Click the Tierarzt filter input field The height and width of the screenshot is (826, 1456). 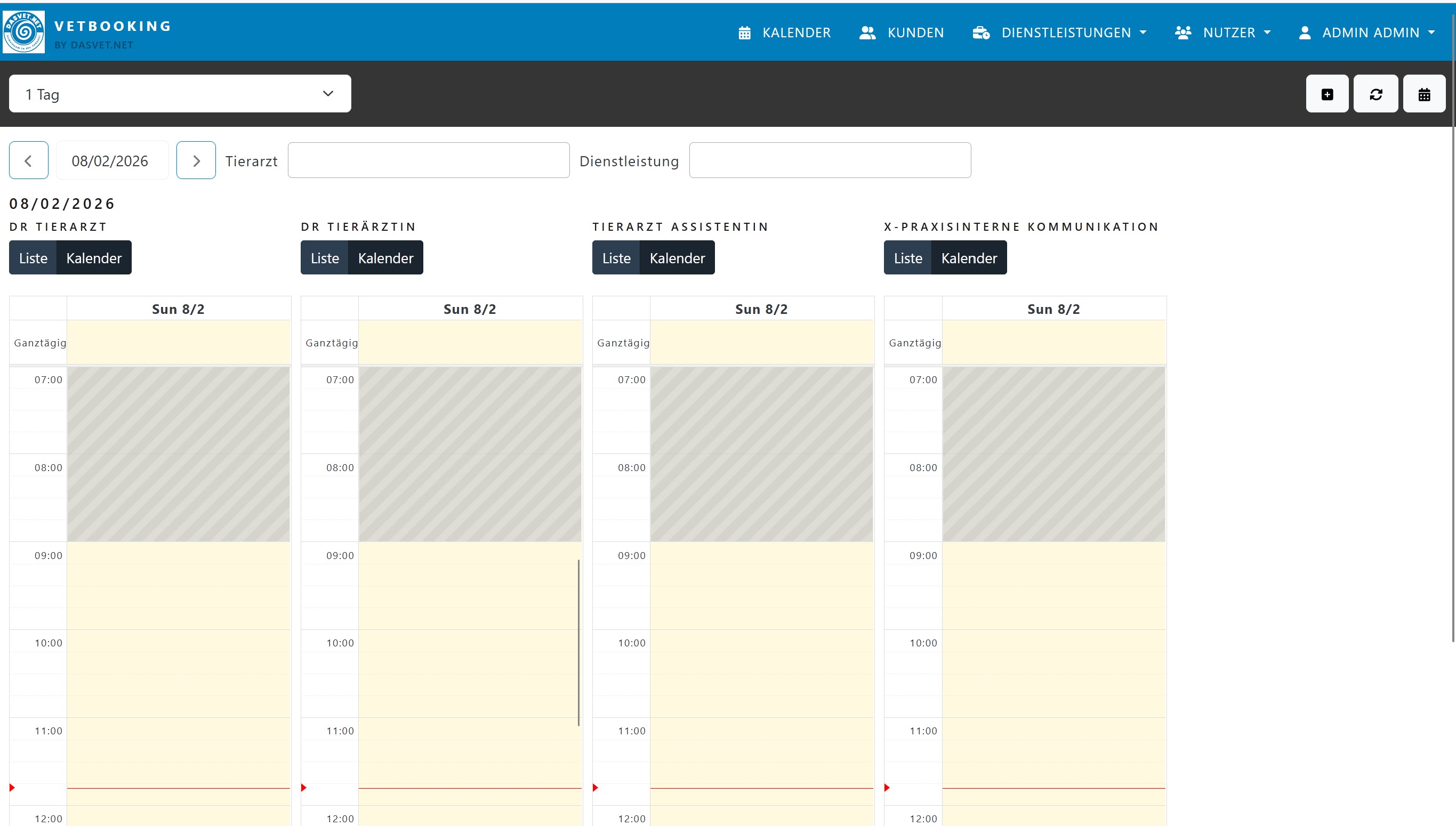coord(429,160)
